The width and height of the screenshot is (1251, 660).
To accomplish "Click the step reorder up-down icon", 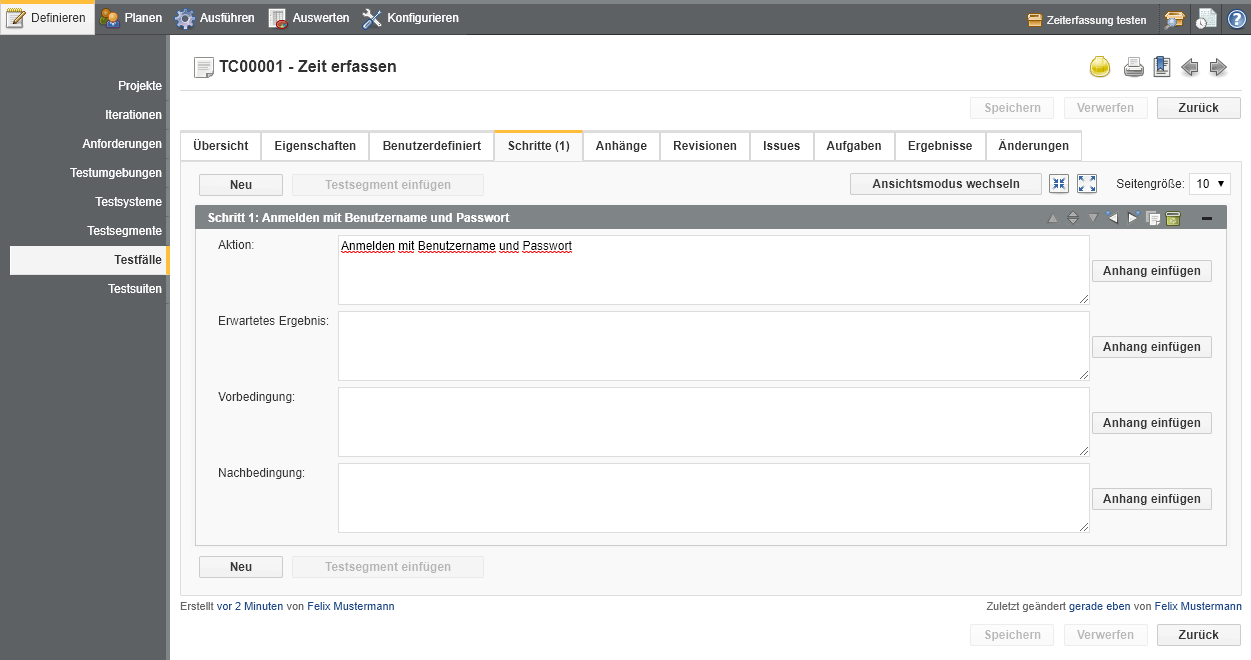I will click(x=1073, y=218).
